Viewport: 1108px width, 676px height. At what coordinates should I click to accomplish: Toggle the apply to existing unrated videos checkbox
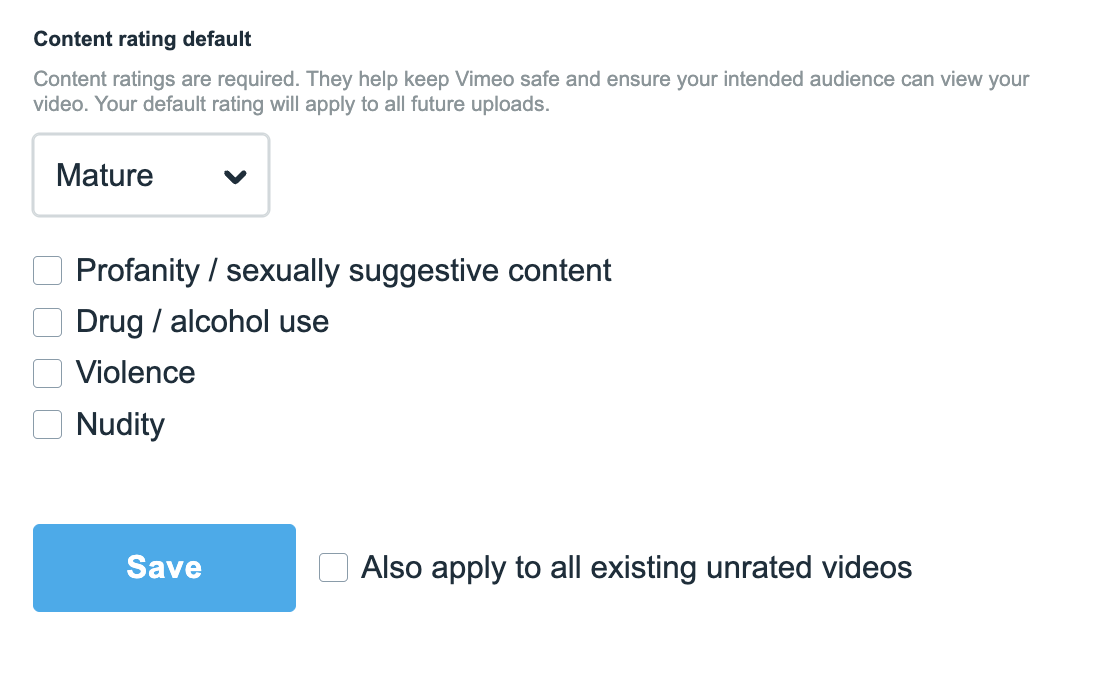(333, 568)
